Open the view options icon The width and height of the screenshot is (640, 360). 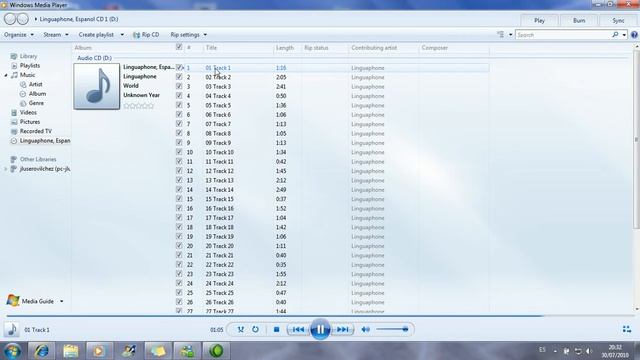[x=500, y=35]
